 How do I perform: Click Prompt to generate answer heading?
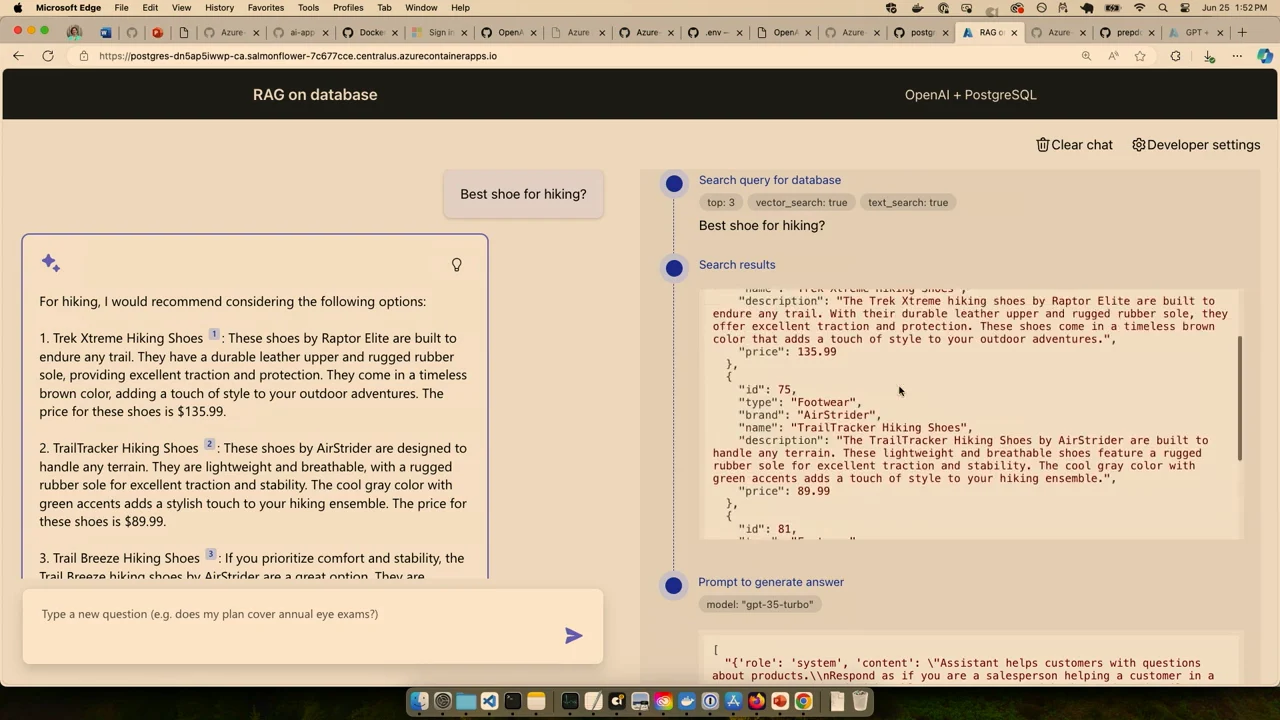(x=771, y=582)
